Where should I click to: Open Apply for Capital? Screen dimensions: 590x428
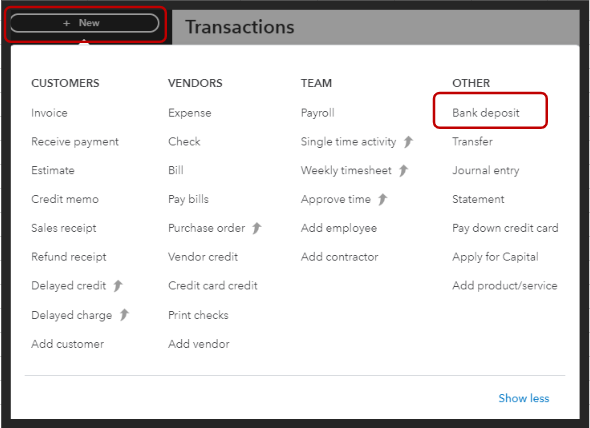pos(496,257)
